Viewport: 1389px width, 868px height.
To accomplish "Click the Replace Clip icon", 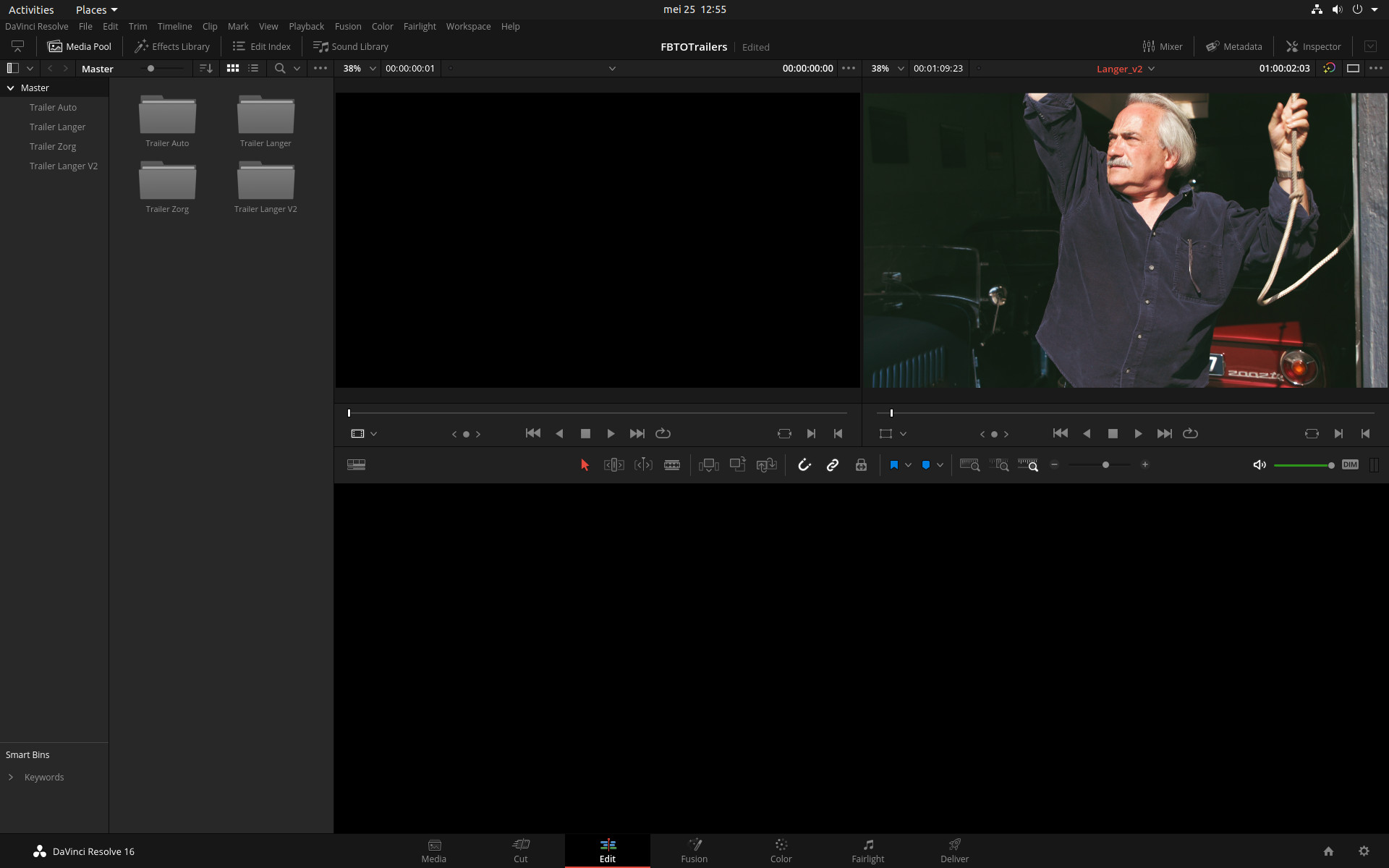I will 766,465.
